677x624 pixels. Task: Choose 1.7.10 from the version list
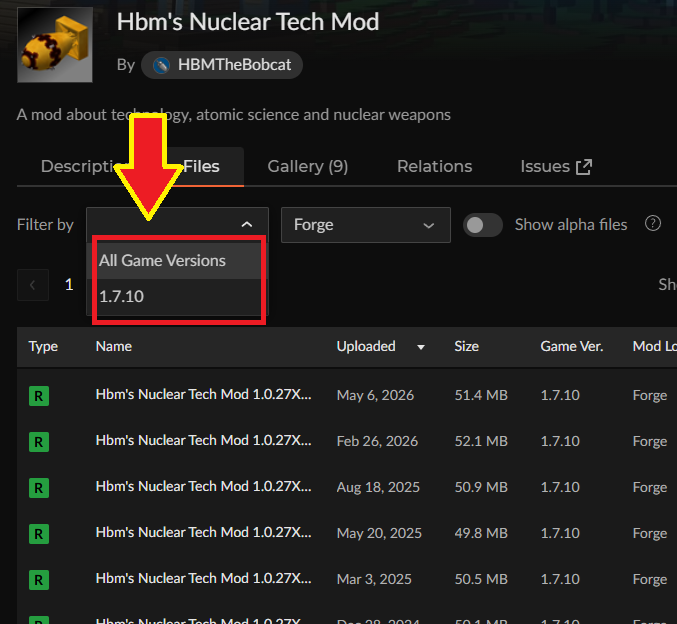179,297
